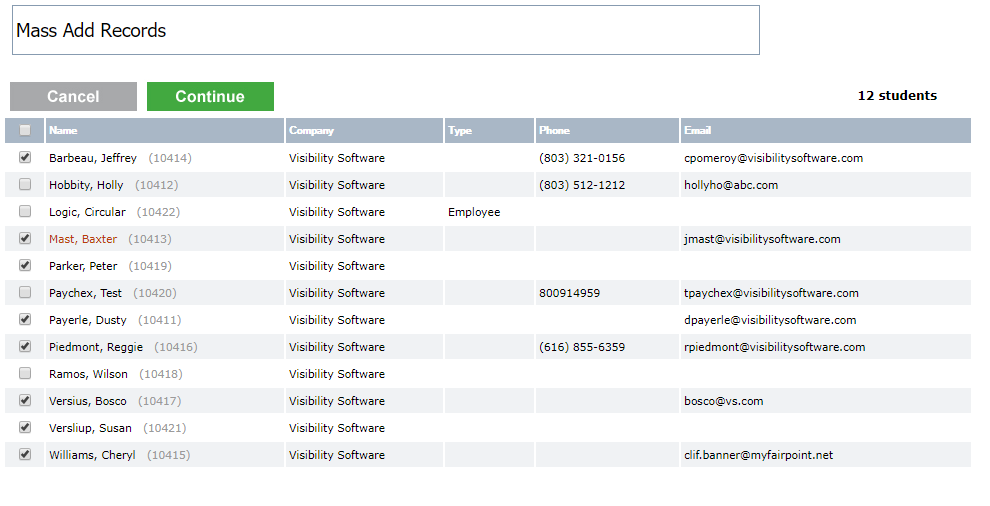This screenshot has height=506, width=990.
Task: Check the Paychex, Test checkbox
Action: (25, 292)
